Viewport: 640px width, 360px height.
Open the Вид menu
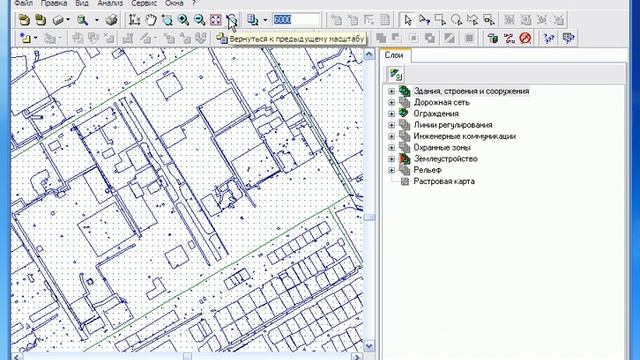[x=82, y=3]
